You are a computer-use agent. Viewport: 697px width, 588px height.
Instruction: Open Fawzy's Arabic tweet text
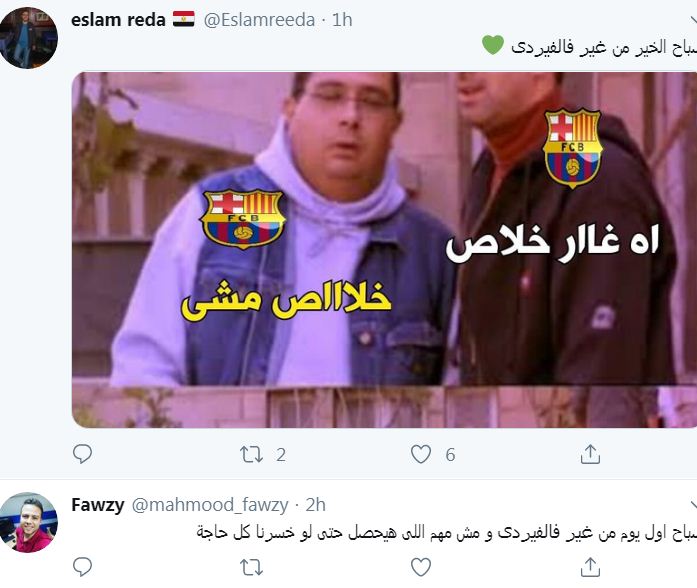[x=447, y=532]
